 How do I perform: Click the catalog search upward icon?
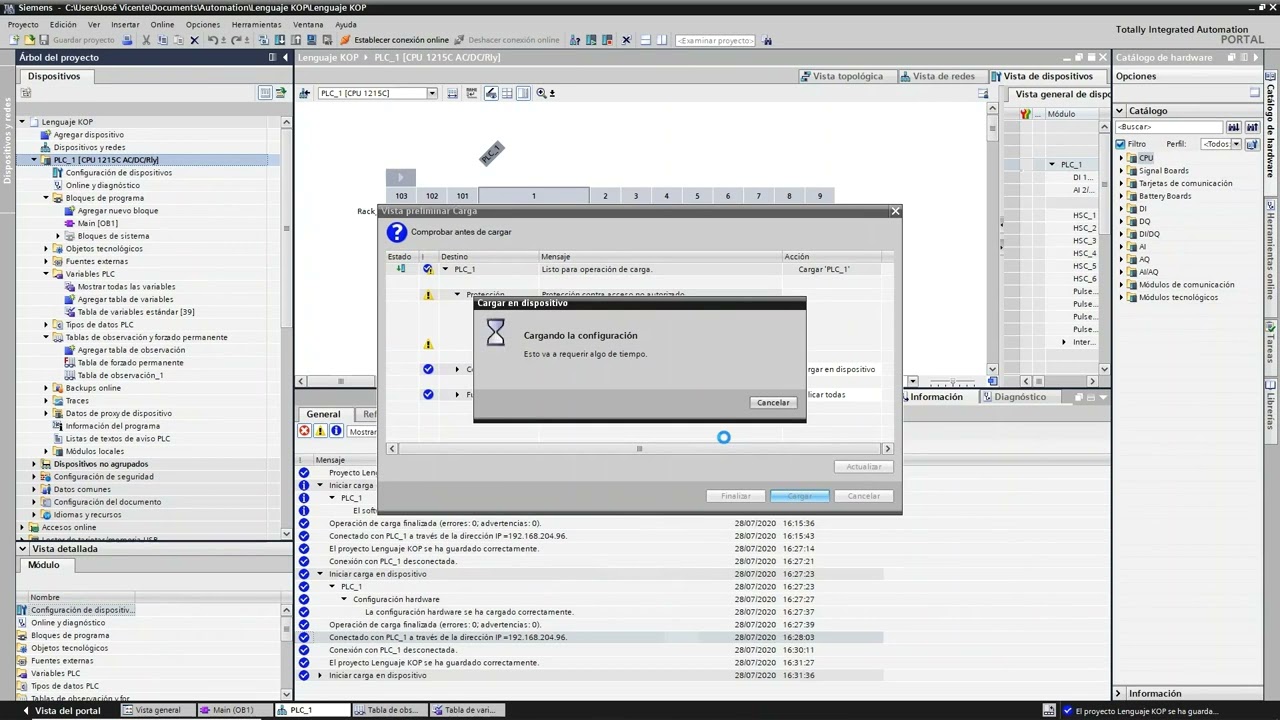pos(1251,127)
